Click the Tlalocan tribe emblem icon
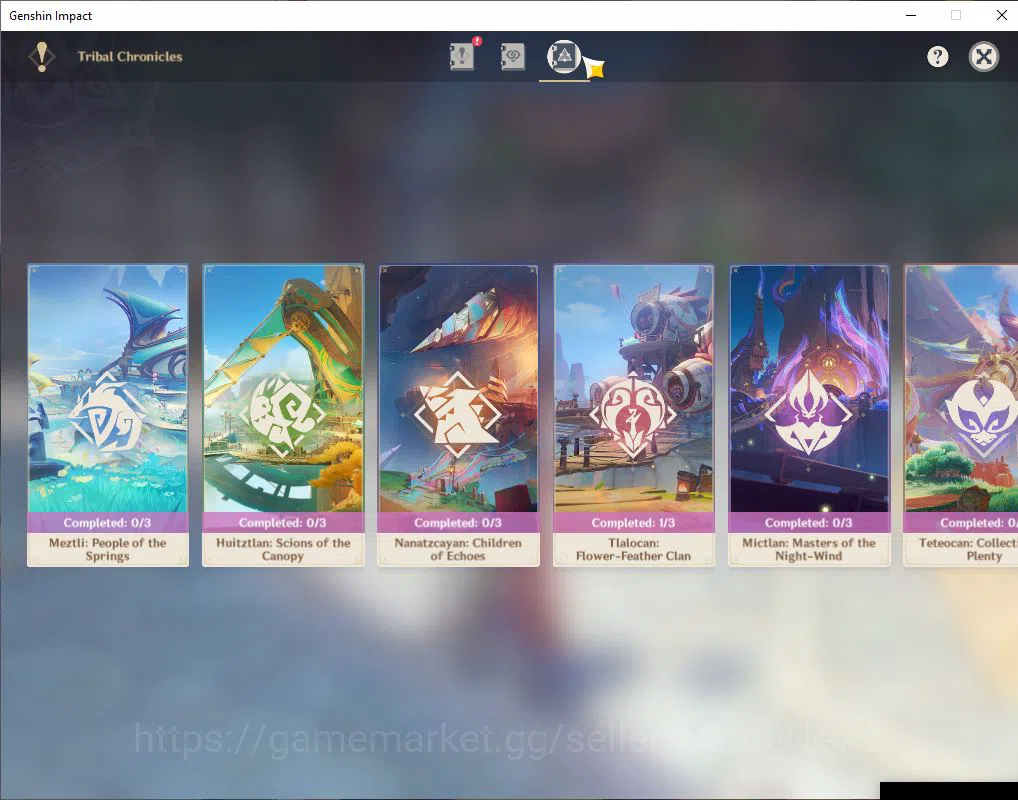The height and width of the screenshot is (800, 1018). [x=634, y=416]
